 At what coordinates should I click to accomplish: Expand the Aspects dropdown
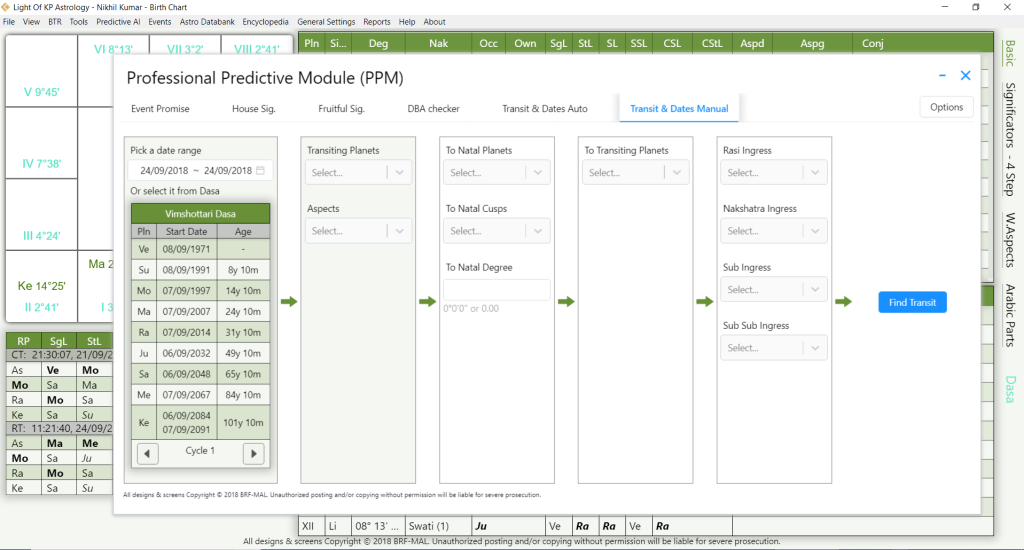(359, 231)
